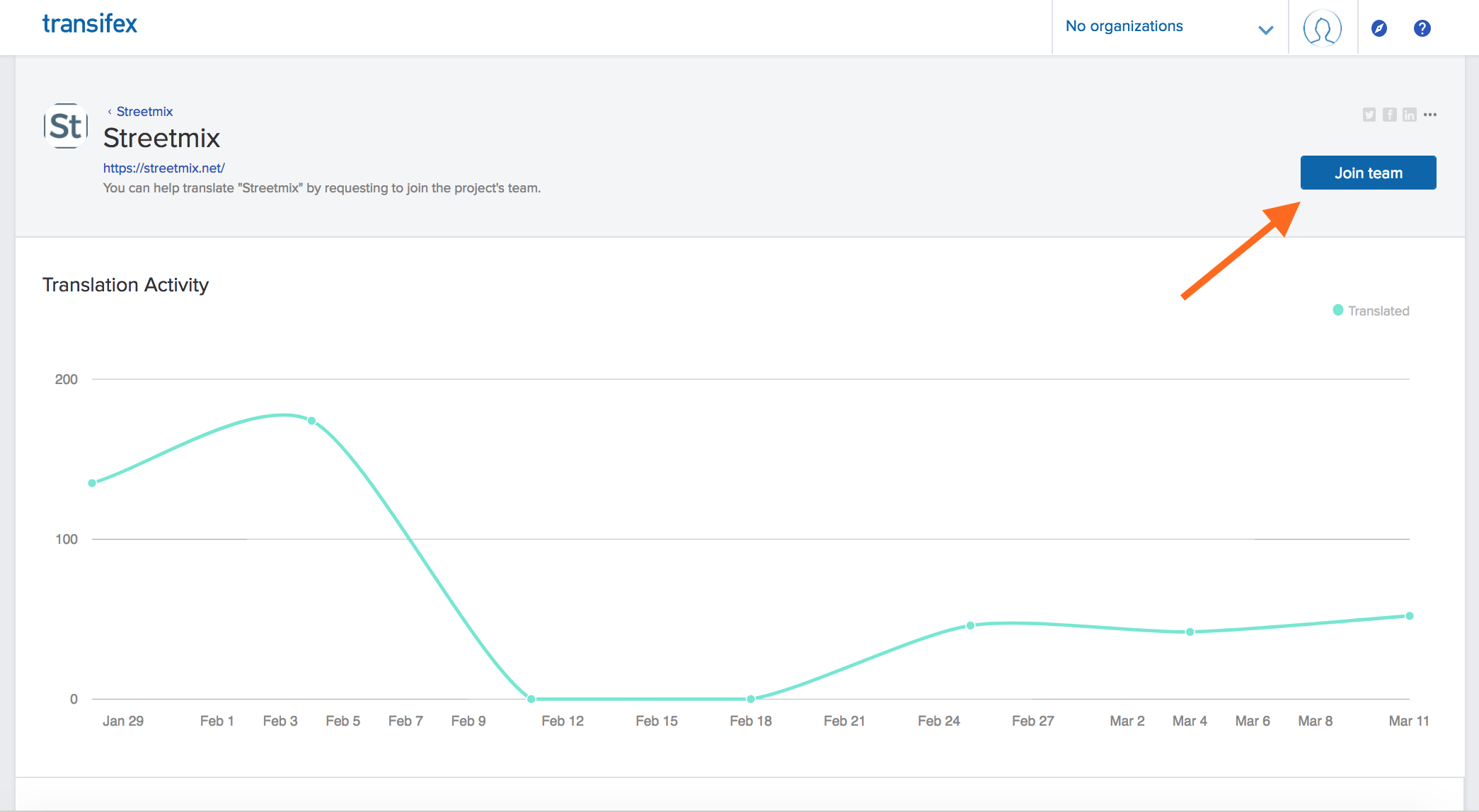Click the Mar 11 chart data point
The width and height of the screenshot is (1479, 812).
(x=1409, y=616)
